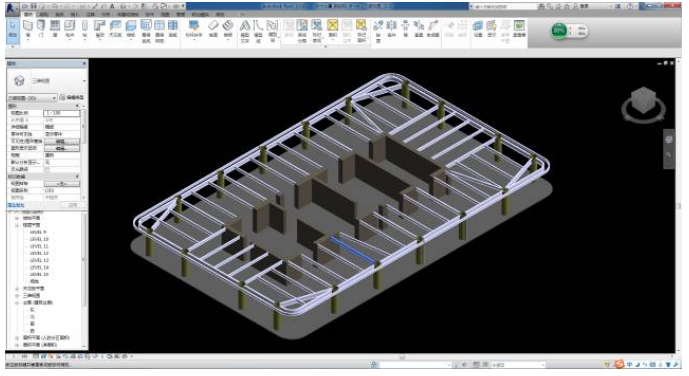This screenshot has width=689, height=376.
Task: Select the Tag Area tool
Action: click(361, 31)
